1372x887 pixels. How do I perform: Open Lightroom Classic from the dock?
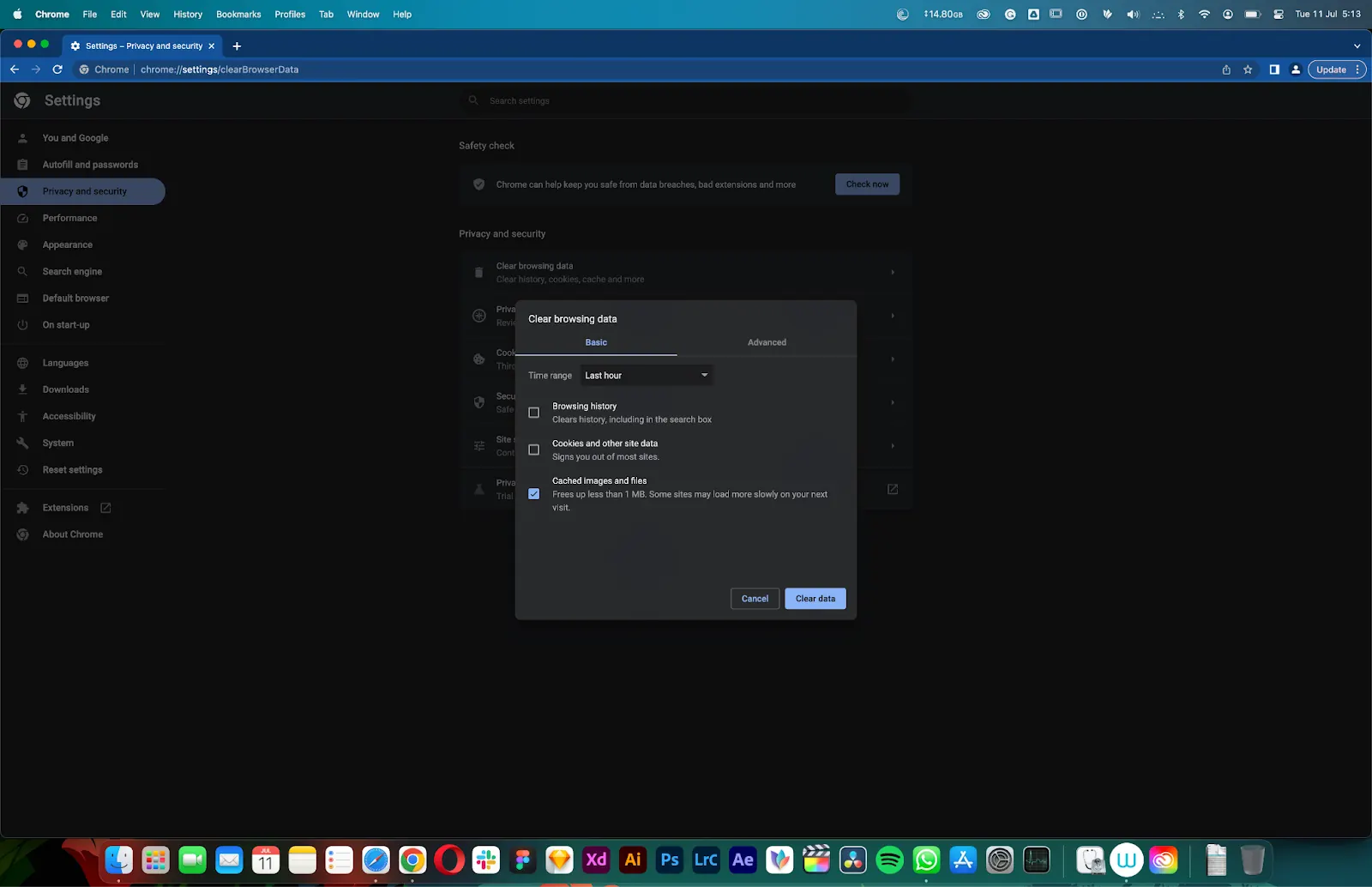click(707, 860)
